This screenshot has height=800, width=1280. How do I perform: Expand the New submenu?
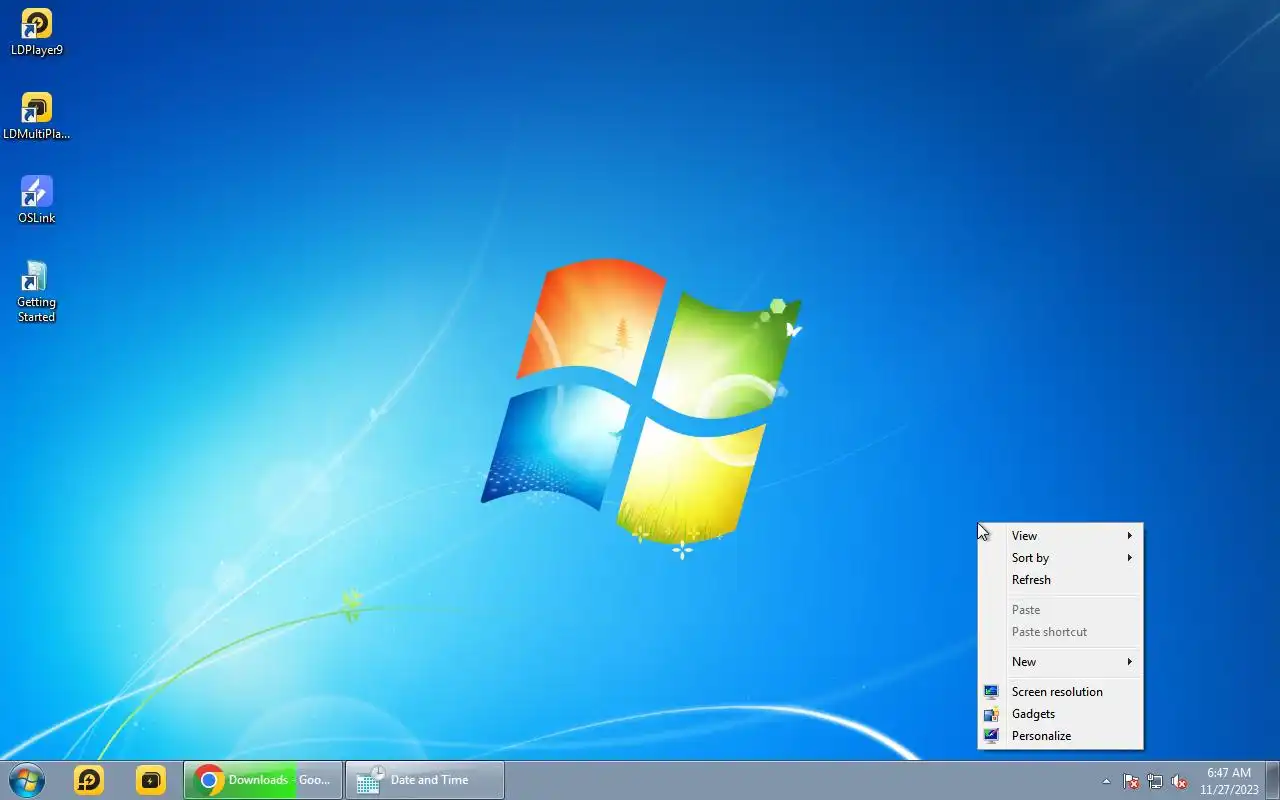click(x=1060, y=662)
